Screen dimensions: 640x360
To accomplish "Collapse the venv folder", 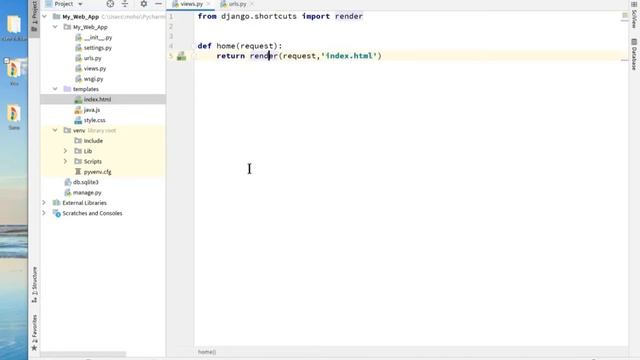I will pos(55,131).
